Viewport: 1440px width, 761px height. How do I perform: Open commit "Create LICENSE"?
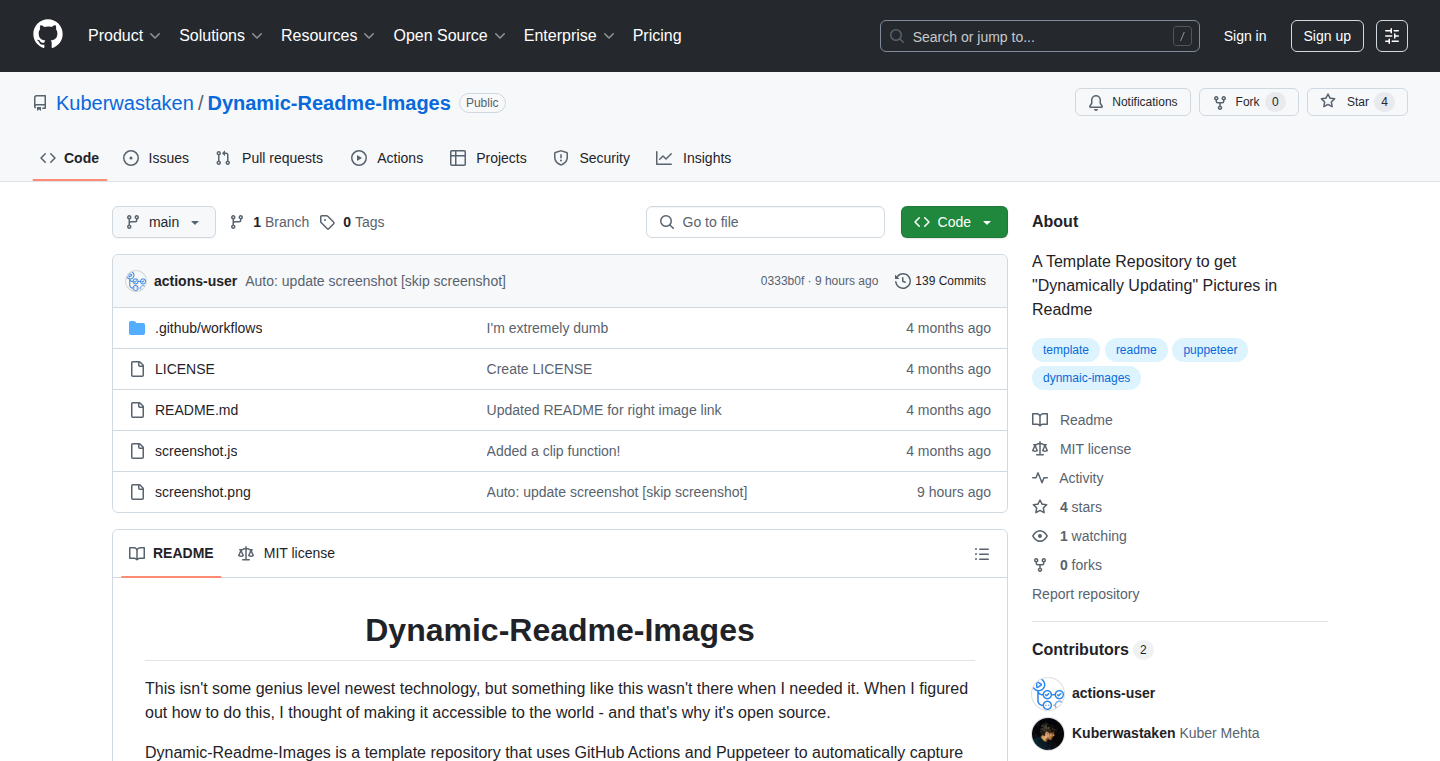click(539, 369)
